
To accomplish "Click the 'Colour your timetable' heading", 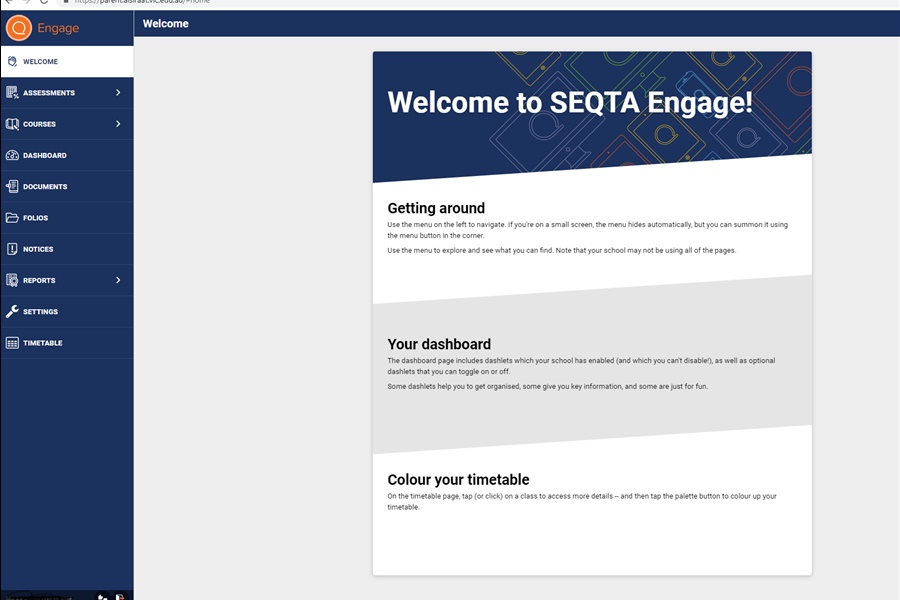I will pyautogui.click(x=458, y=479).
